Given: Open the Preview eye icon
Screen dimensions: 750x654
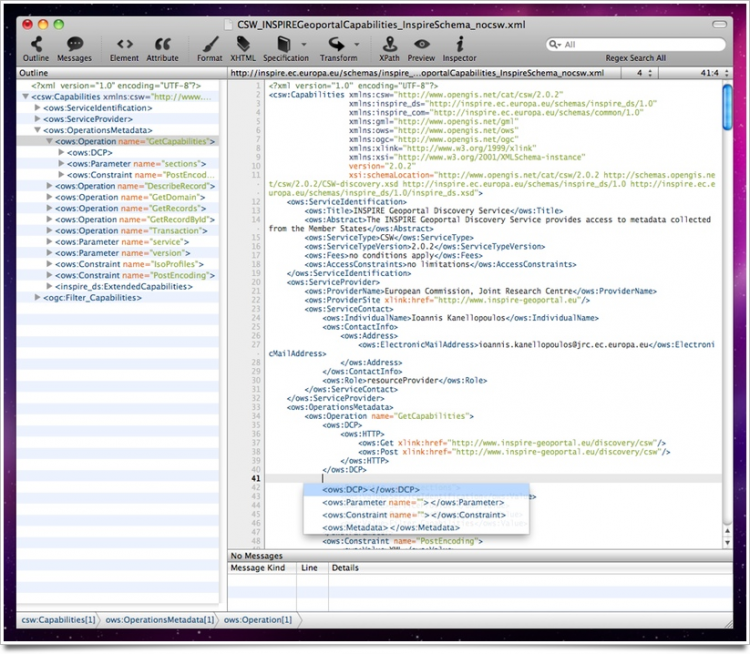Looking at the screenshot, I should (423, 44).
